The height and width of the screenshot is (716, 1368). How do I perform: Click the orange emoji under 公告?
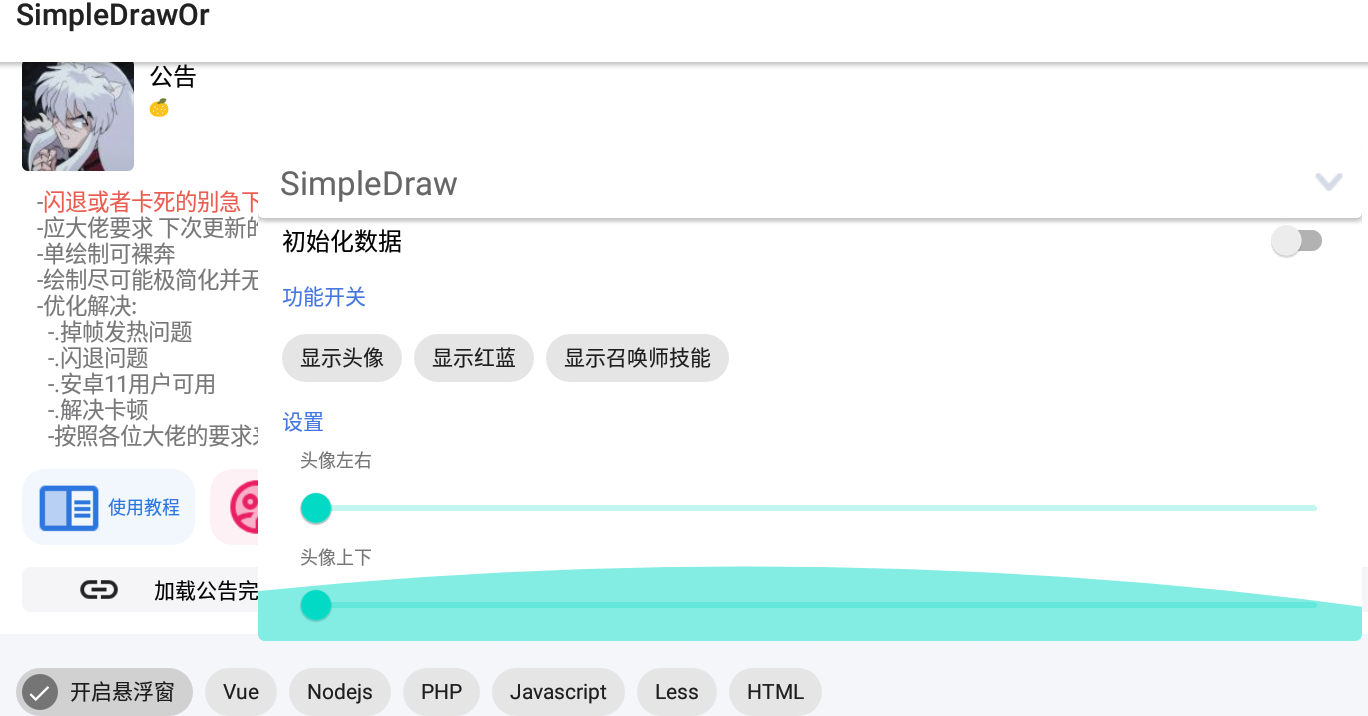tap(159, 108)
